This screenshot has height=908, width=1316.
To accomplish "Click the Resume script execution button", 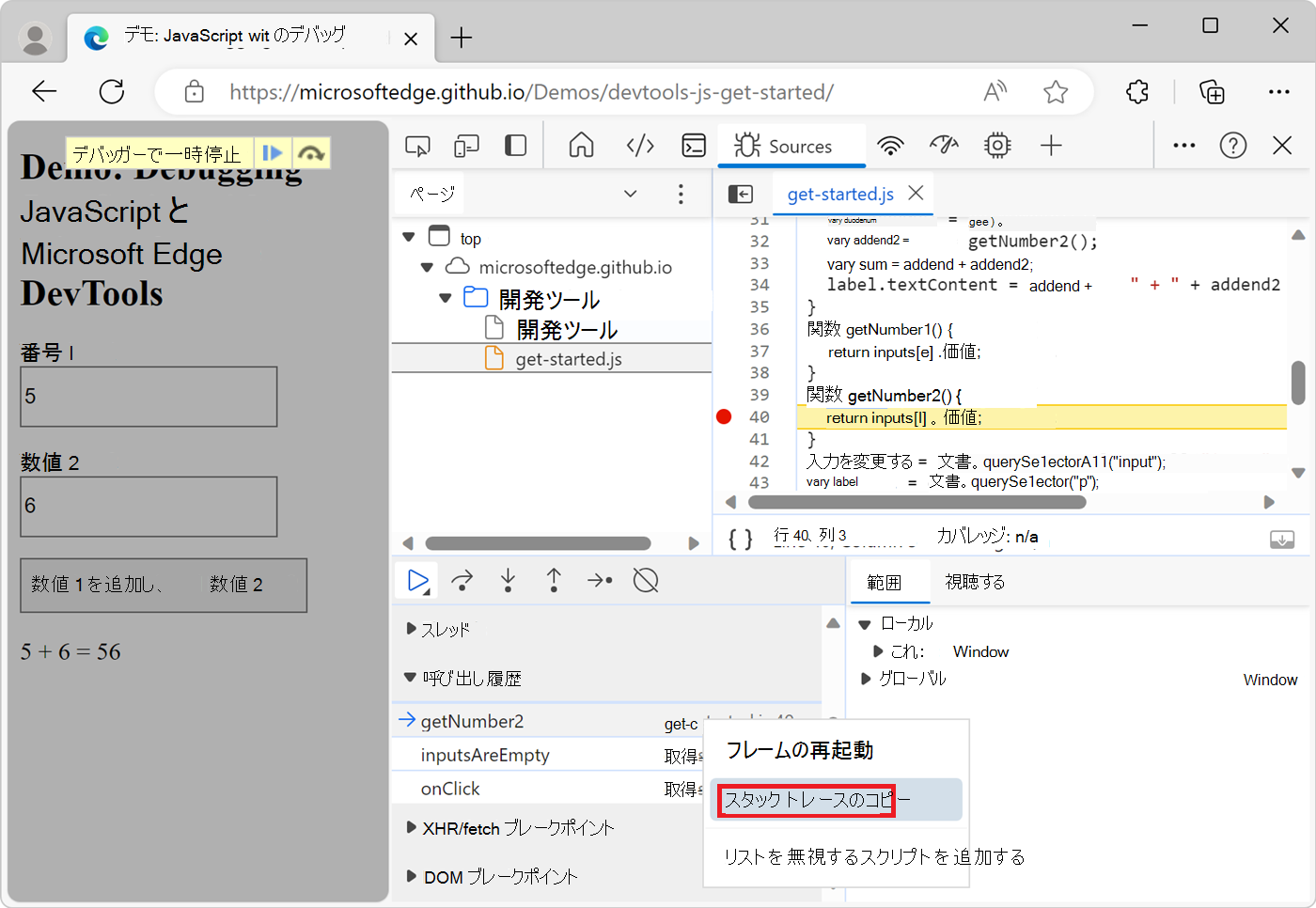I will pyautogui.click(x=416, y=581).
